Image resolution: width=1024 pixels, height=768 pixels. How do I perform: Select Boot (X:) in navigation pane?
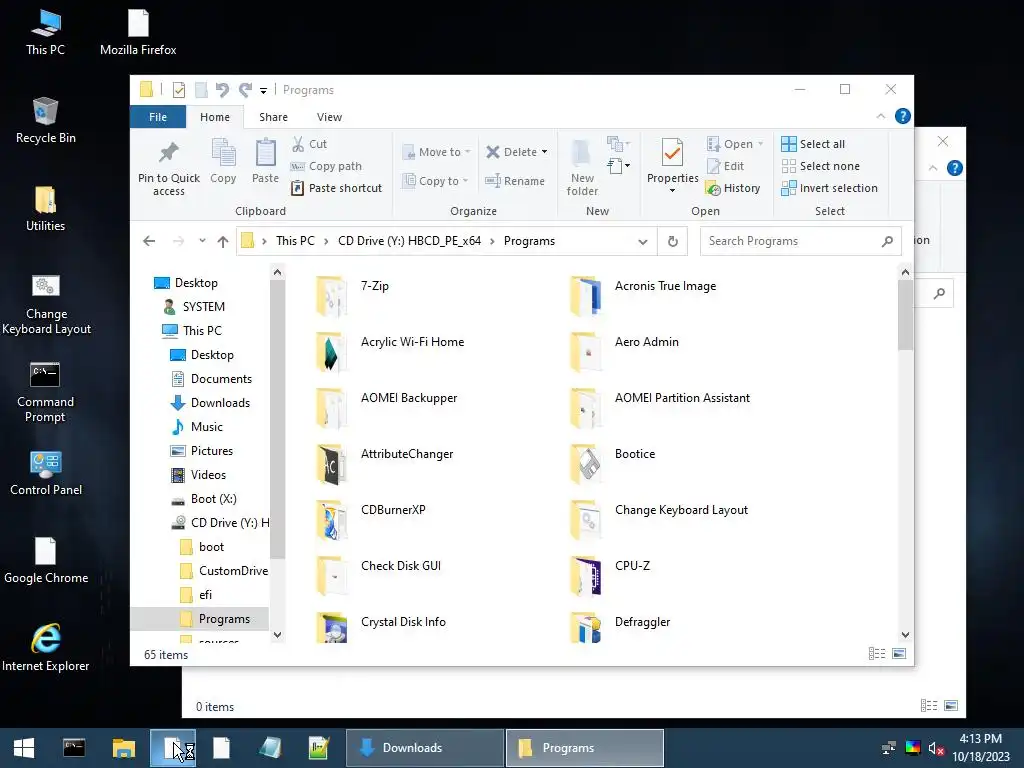[214, 499]
